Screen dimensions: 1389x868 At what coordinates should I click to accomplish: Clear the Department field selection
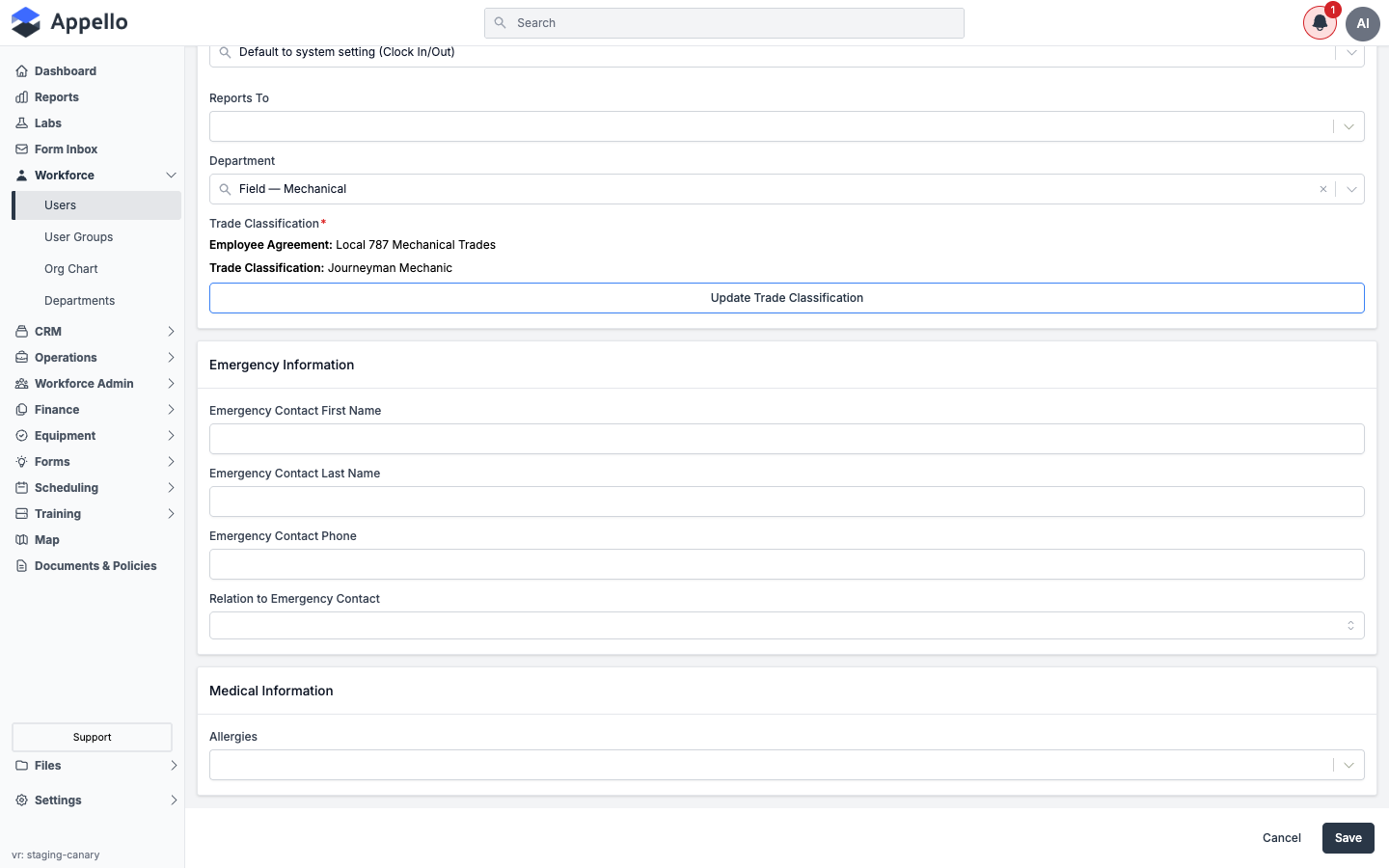click(x=1323, y=189)
